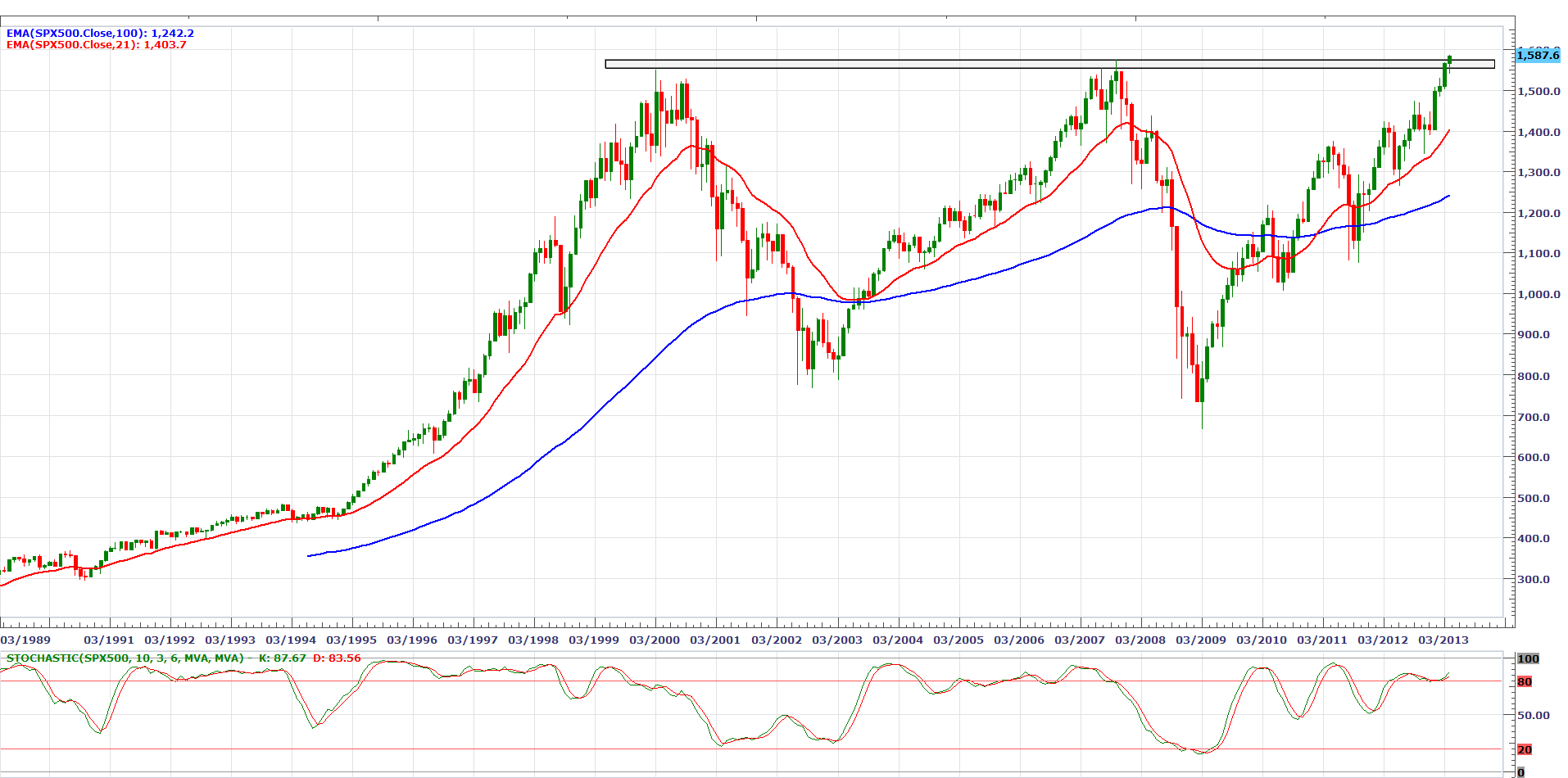
Task: Click the 03/2009 date on time axis
Action: pos(1201,640)
